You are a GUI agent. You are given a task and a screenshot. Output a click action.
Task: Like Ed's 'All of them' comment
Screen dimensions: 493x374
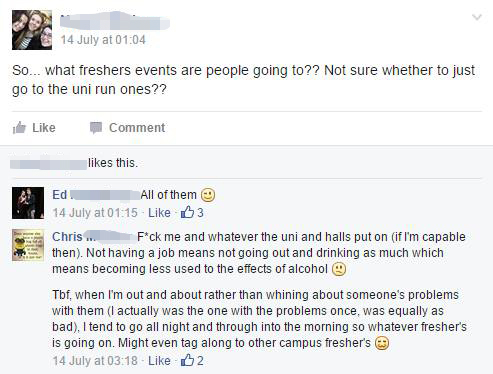click(159, 213)
